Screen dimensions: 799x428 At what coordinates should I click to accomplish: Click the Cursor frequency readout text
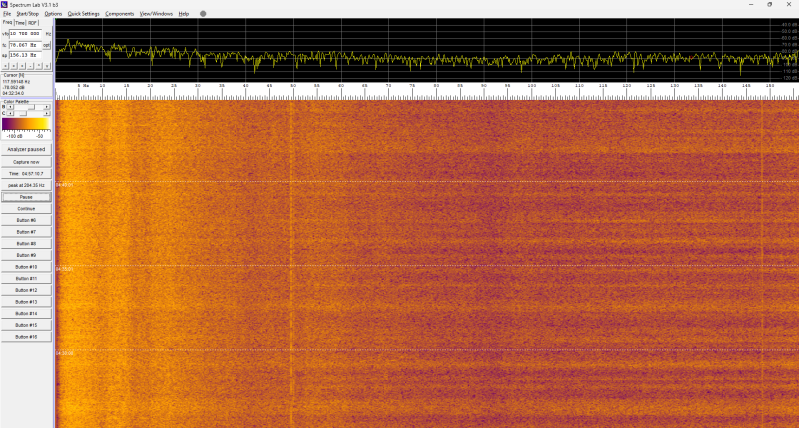point(16,82)
